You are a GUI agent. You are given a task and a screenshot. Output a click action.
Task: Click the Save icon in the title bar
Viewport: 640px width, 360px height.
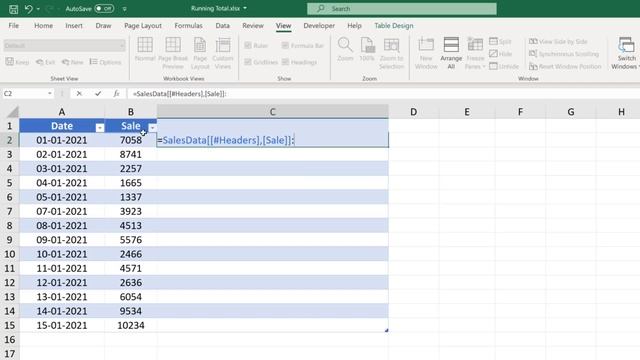(13, 9)
